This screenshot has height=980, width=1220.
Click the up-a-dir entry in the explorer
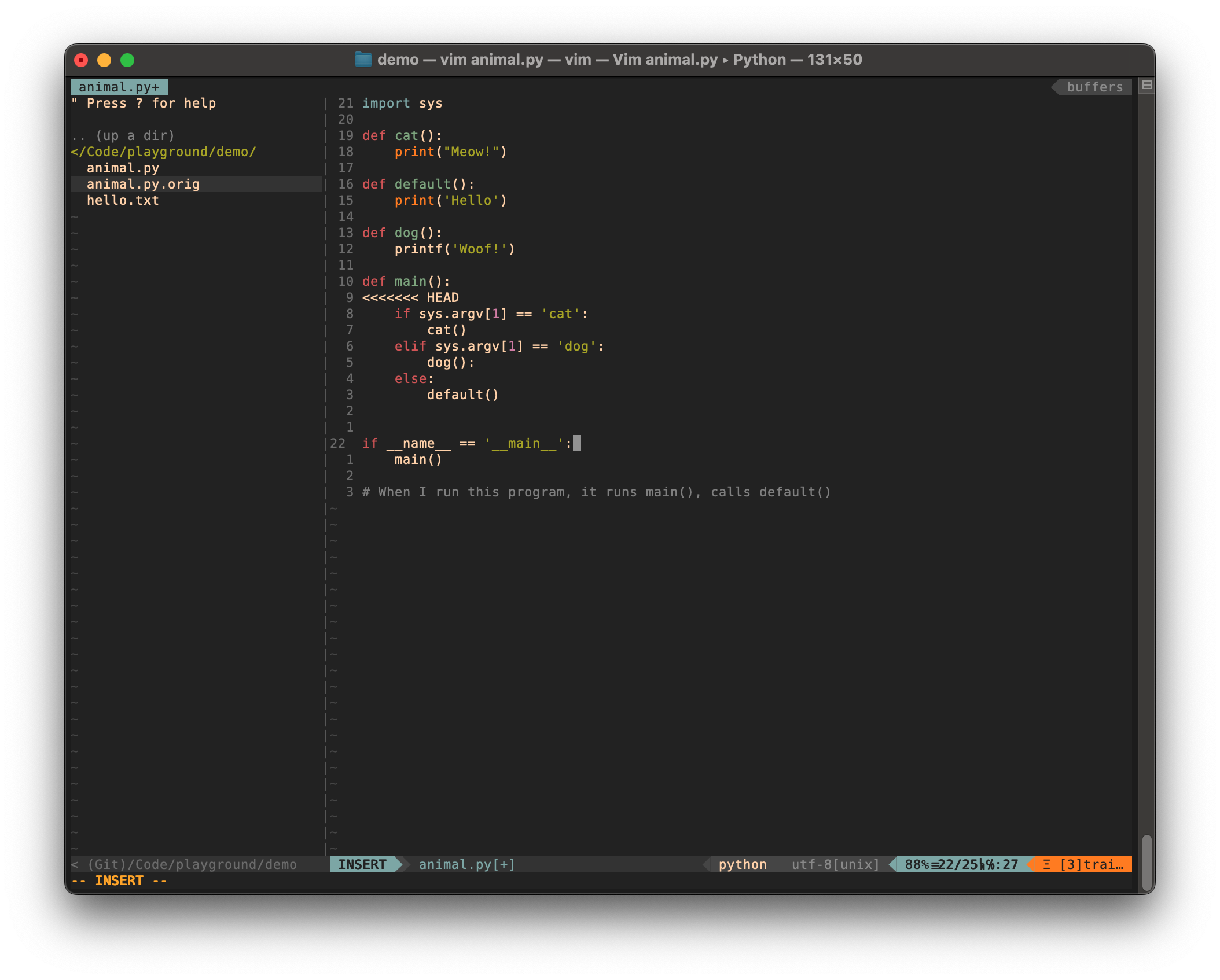[x=122, y=135]
